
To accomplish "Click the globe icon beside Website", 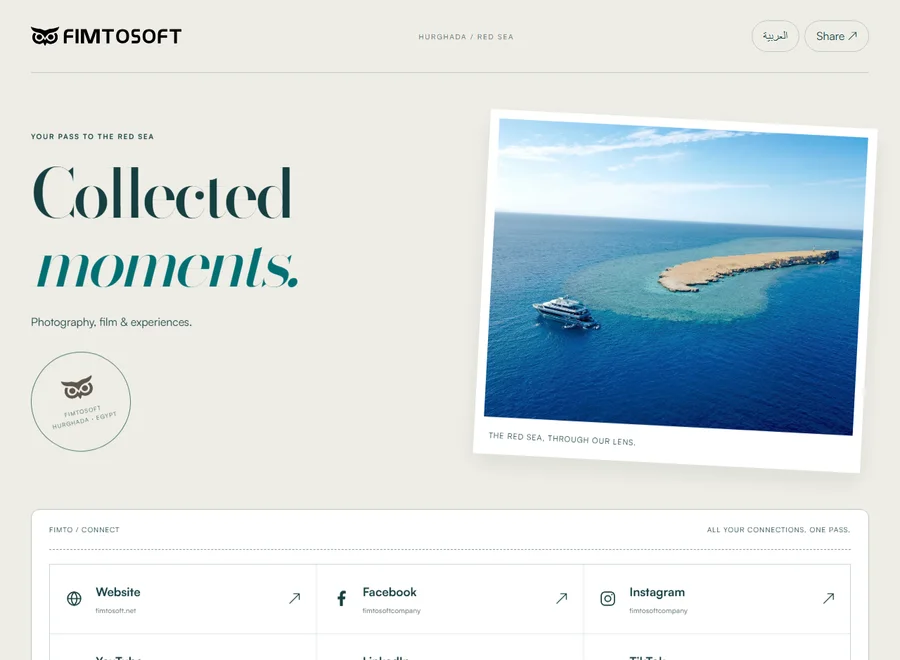I will click(74, 599).
